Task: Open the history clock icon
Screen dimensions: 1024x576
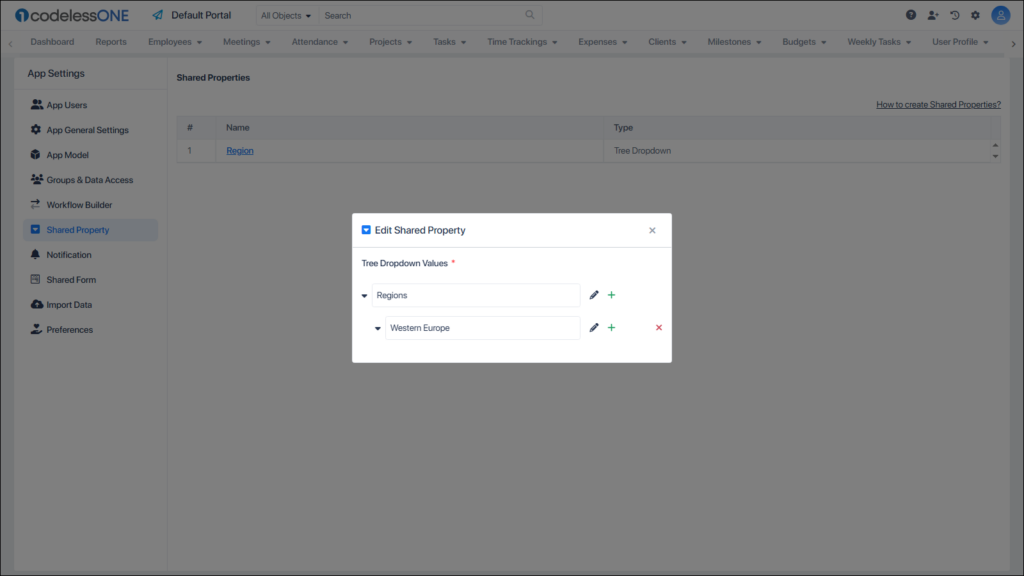Action: coord(954,15)
